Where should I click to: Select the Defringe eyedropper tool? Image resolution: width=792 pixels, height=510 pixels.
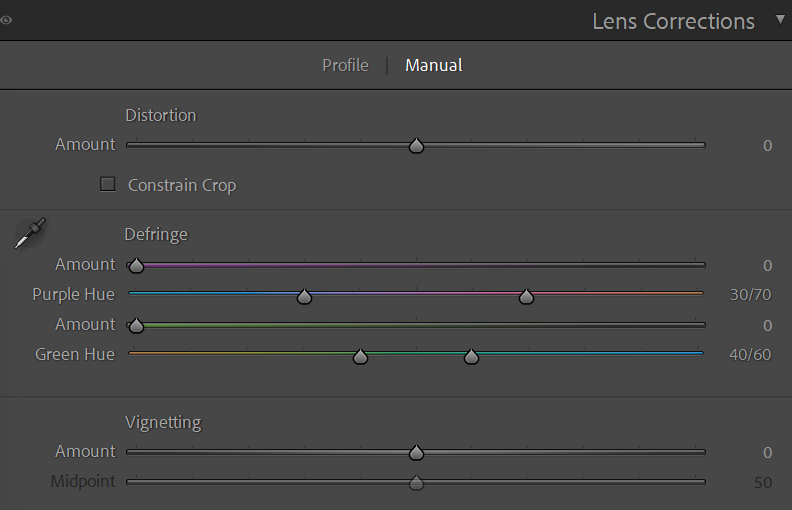pos(30,233)
